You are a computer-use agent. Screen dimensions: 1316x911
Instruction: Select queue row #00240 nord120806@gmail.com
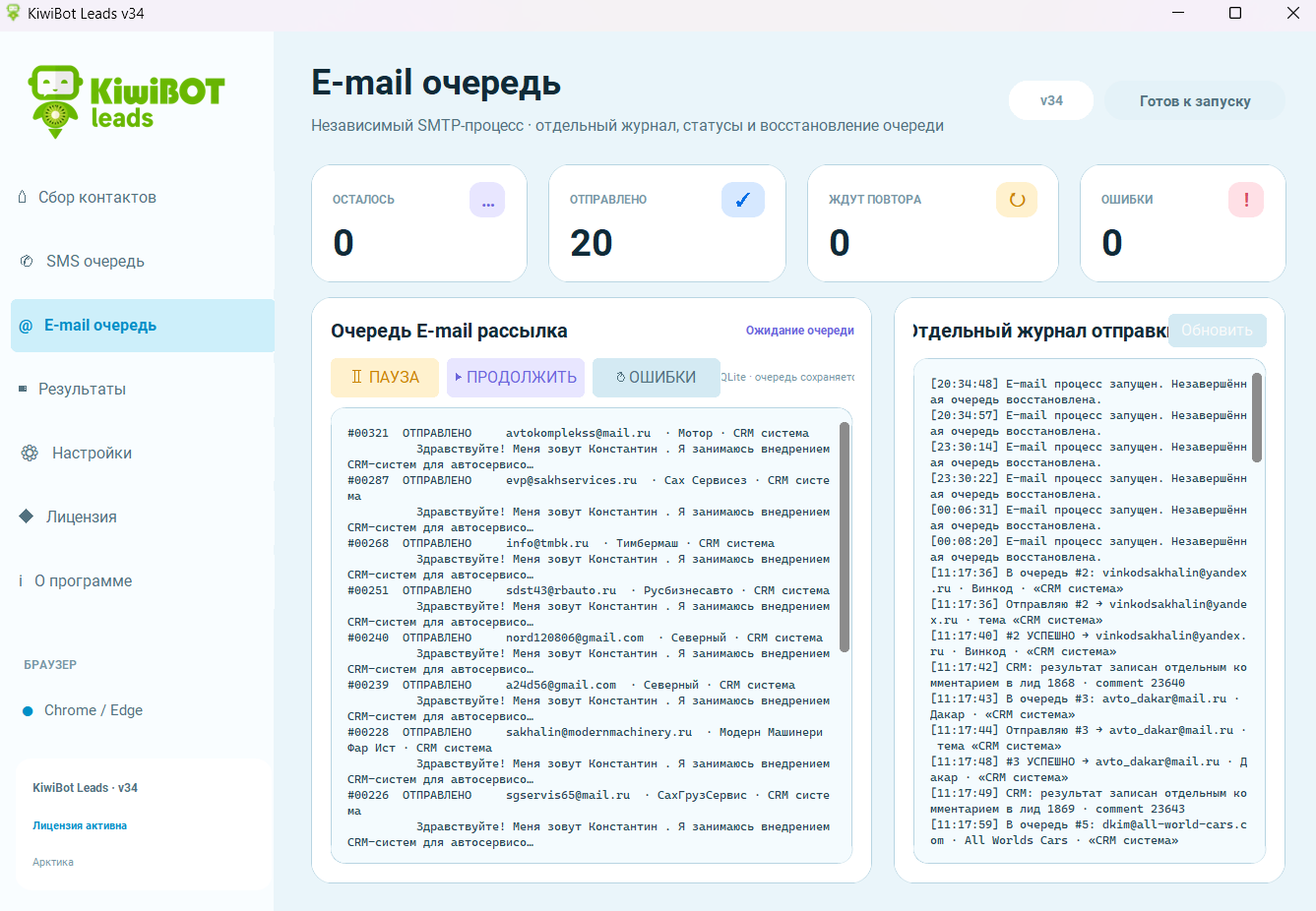[x=589, y=653]
